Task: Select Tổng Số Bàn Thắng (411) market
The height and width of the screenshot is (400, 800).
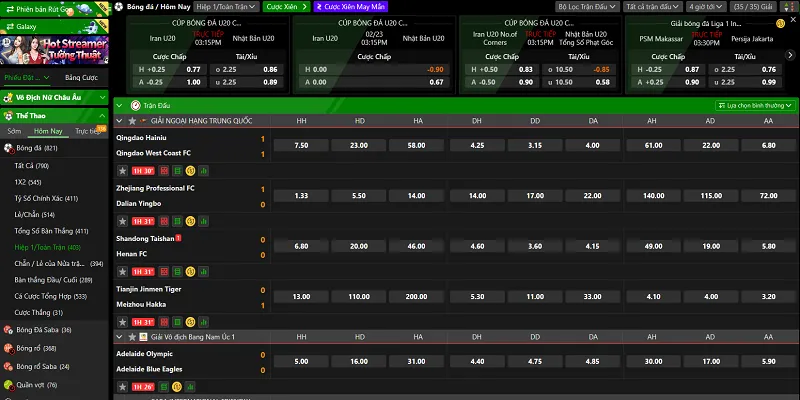Action: 51,231
